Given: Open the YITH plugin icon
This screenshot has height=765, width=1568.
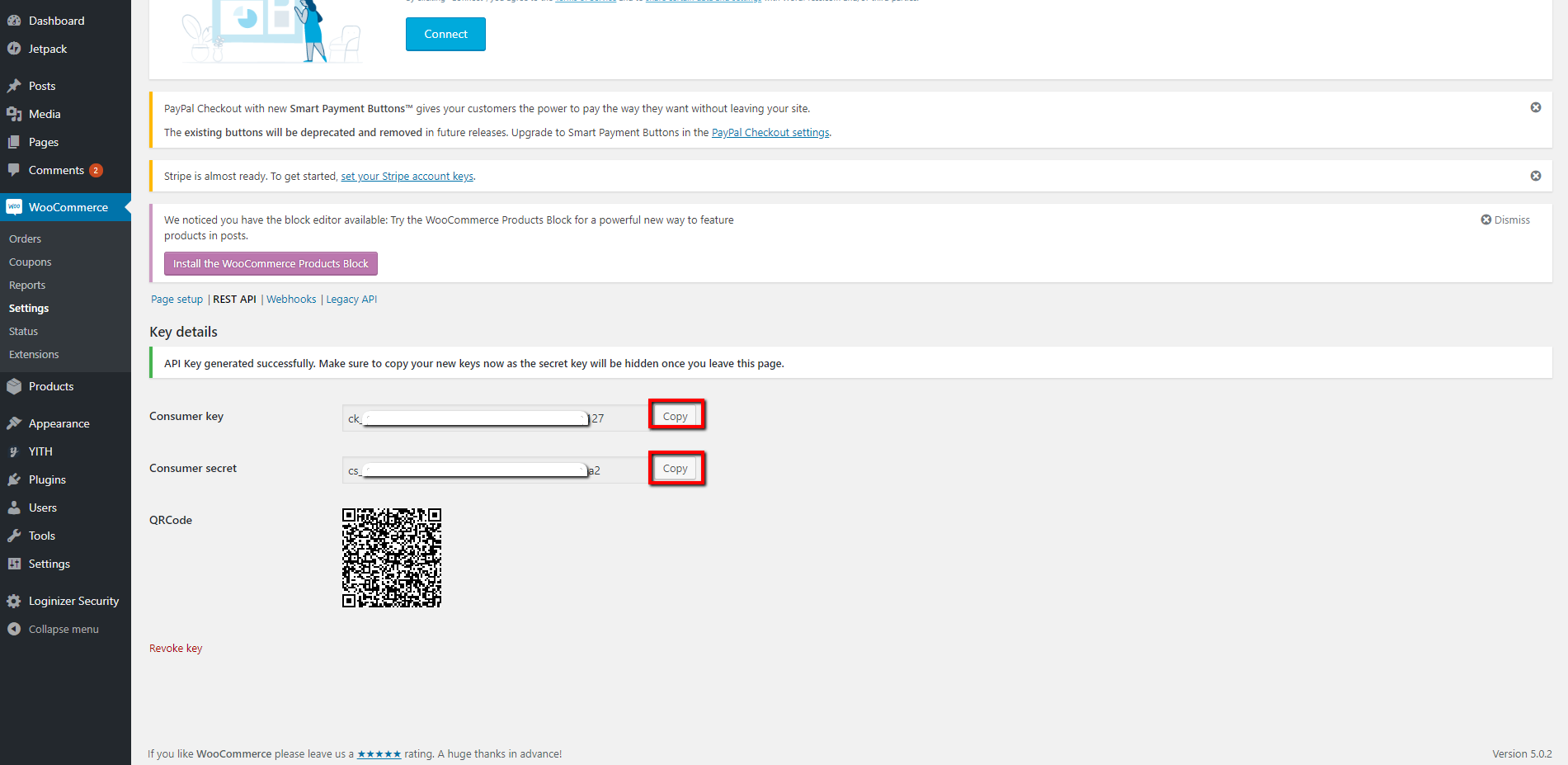Looking at the screenshot, I should pos(14,451).
